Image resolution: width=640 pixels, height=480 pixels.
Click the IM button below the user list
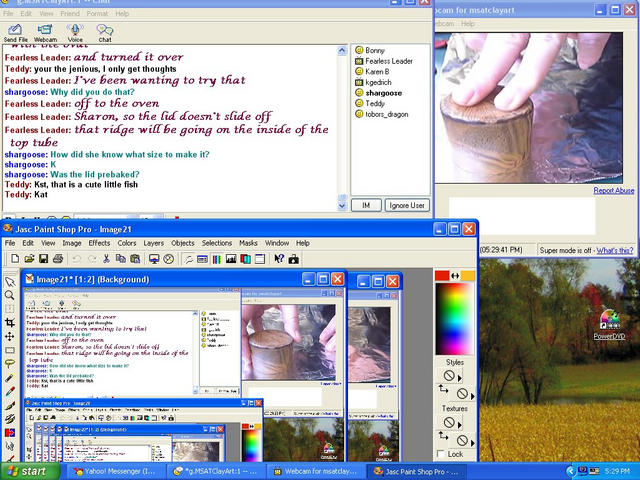366,205
